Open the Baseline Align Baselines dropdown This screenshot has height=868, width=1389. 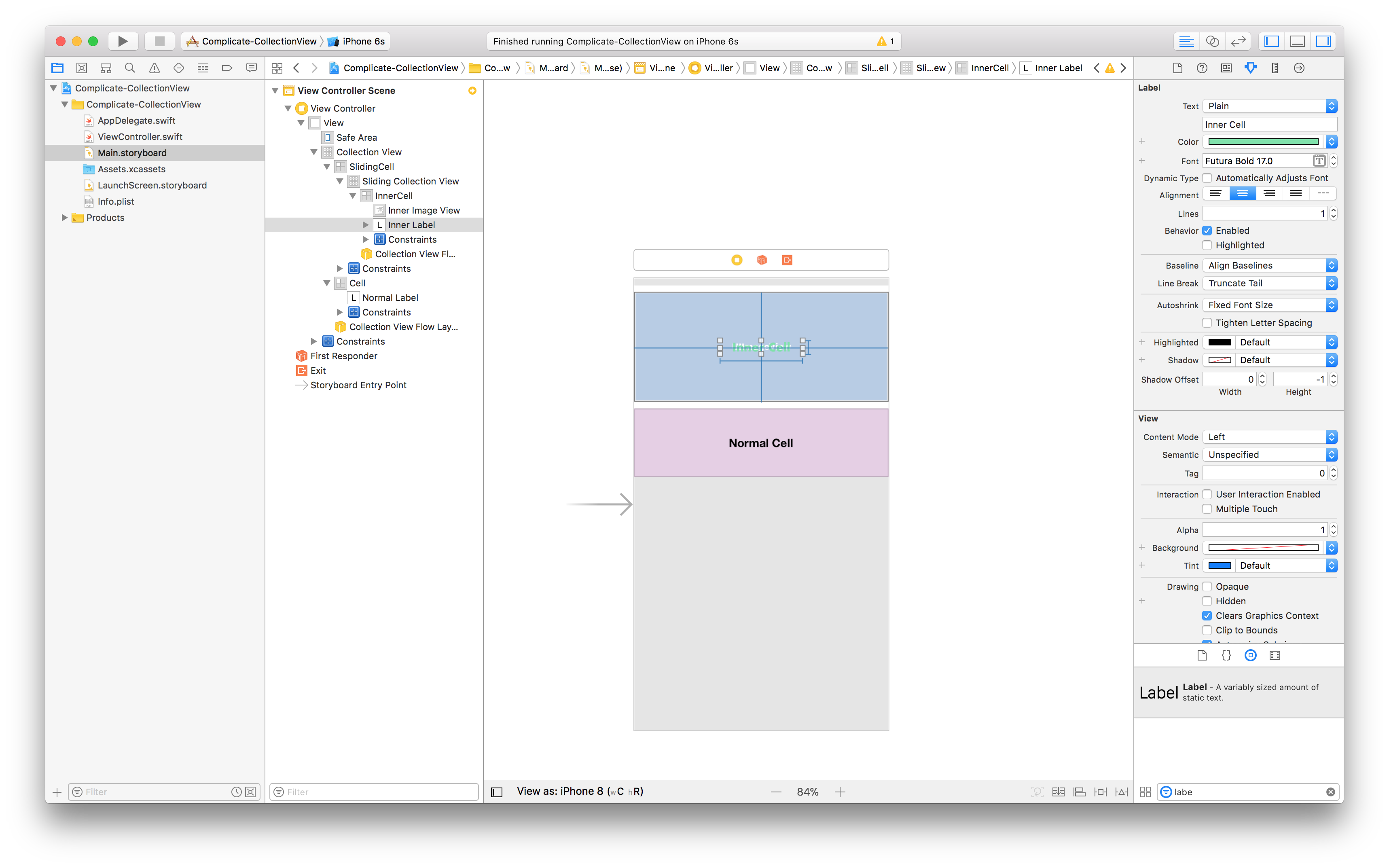pos(1270,265)
